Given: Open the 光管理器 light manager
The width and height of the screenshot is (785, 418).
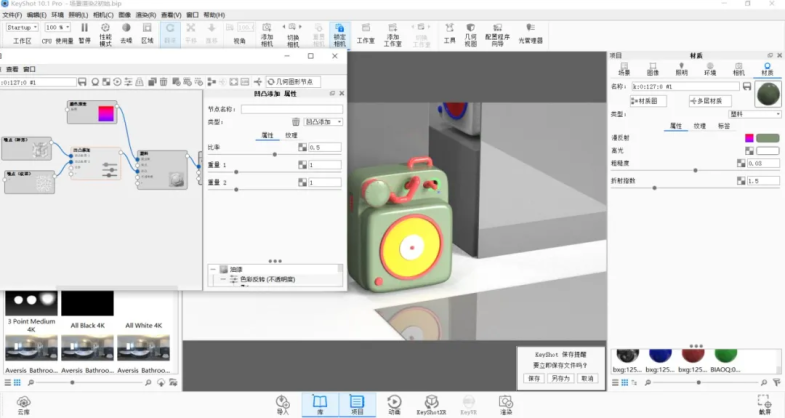Looking at the screenshot, I should pos(530,34).
